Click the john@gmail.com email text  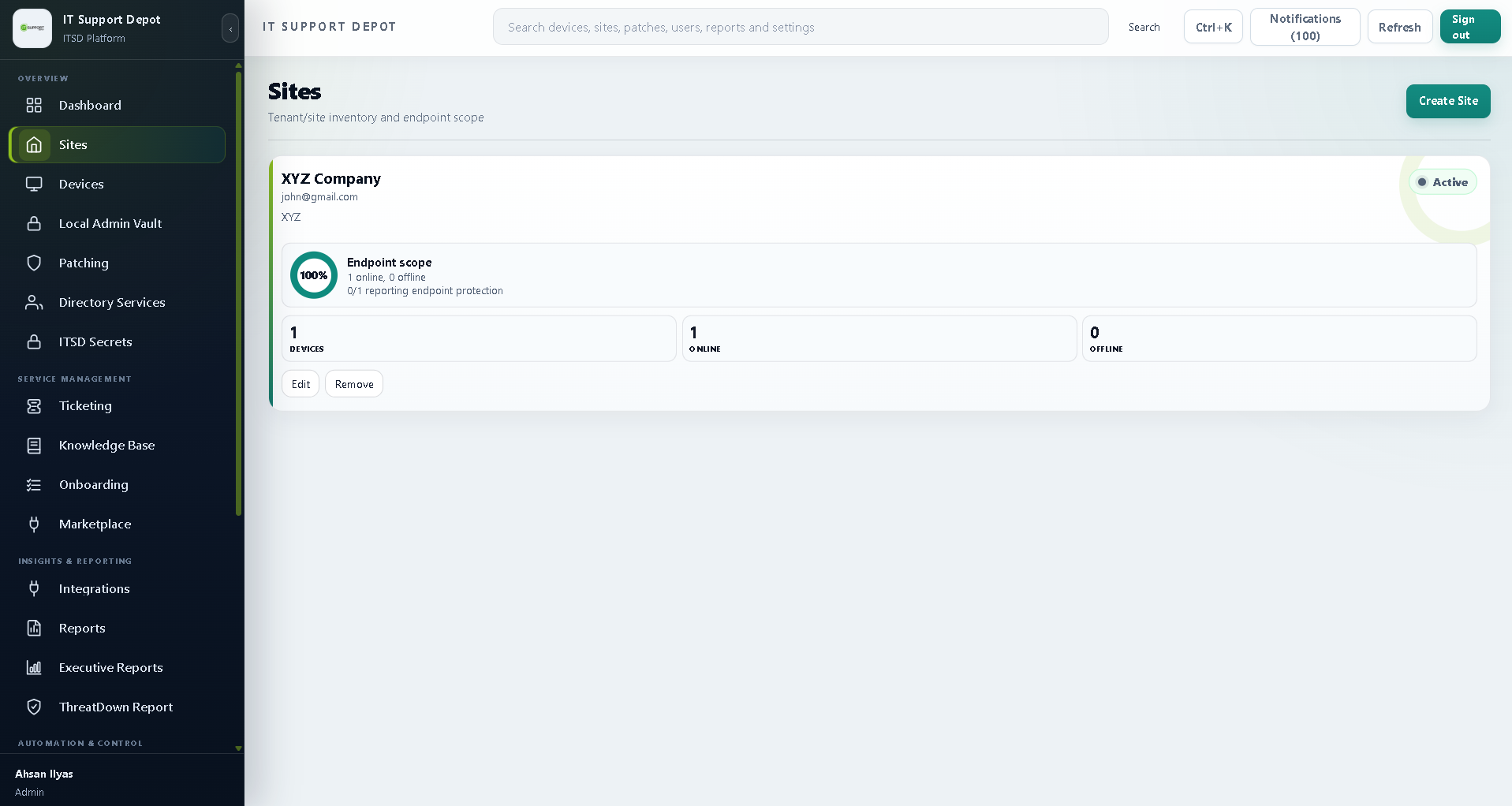coord(319,197)
